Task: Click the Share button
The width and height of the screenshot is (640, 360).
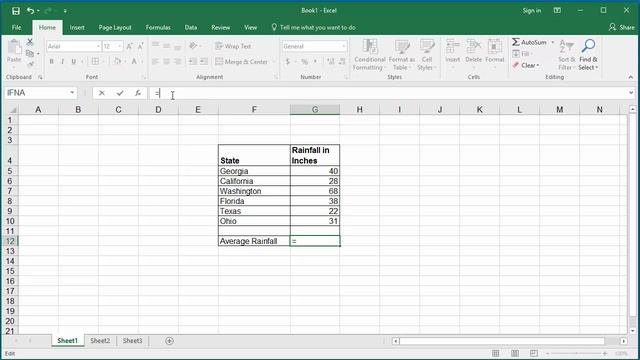Action: (622, 27)
